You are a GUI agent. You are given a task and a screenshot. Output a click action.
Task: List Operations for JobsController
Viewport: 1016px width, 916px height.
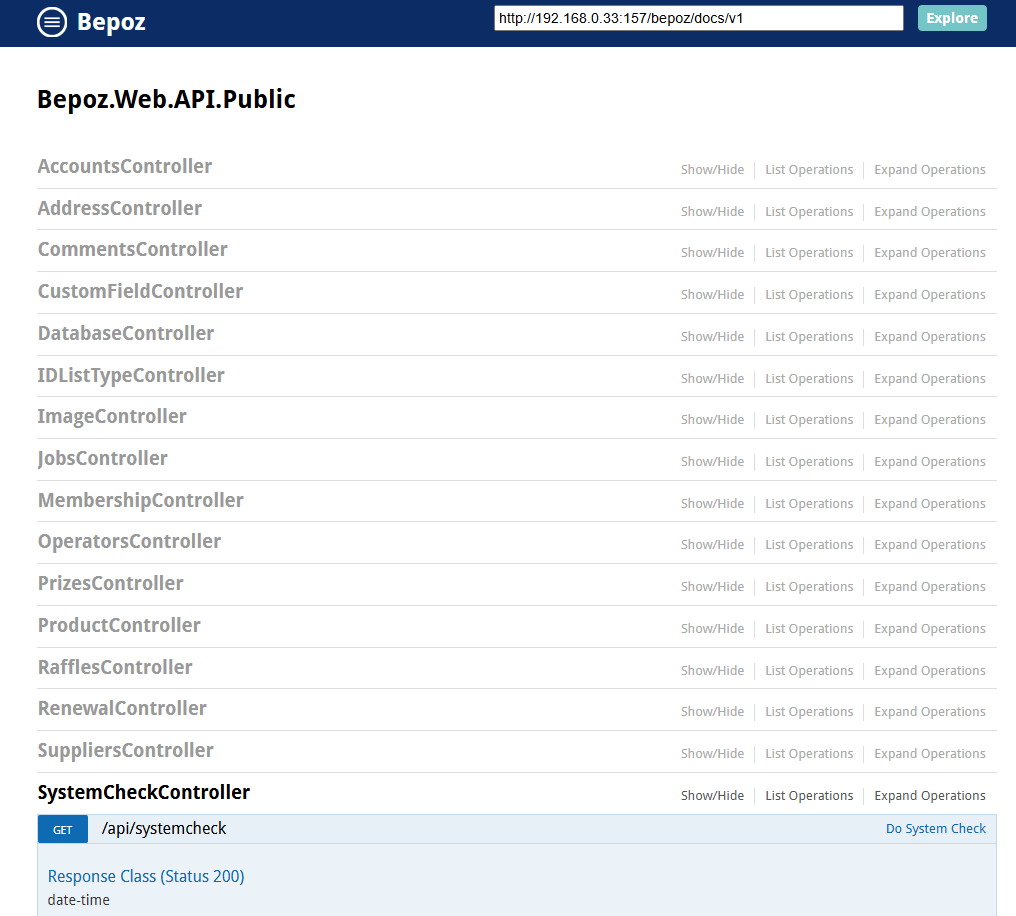(x=809, y=462)
